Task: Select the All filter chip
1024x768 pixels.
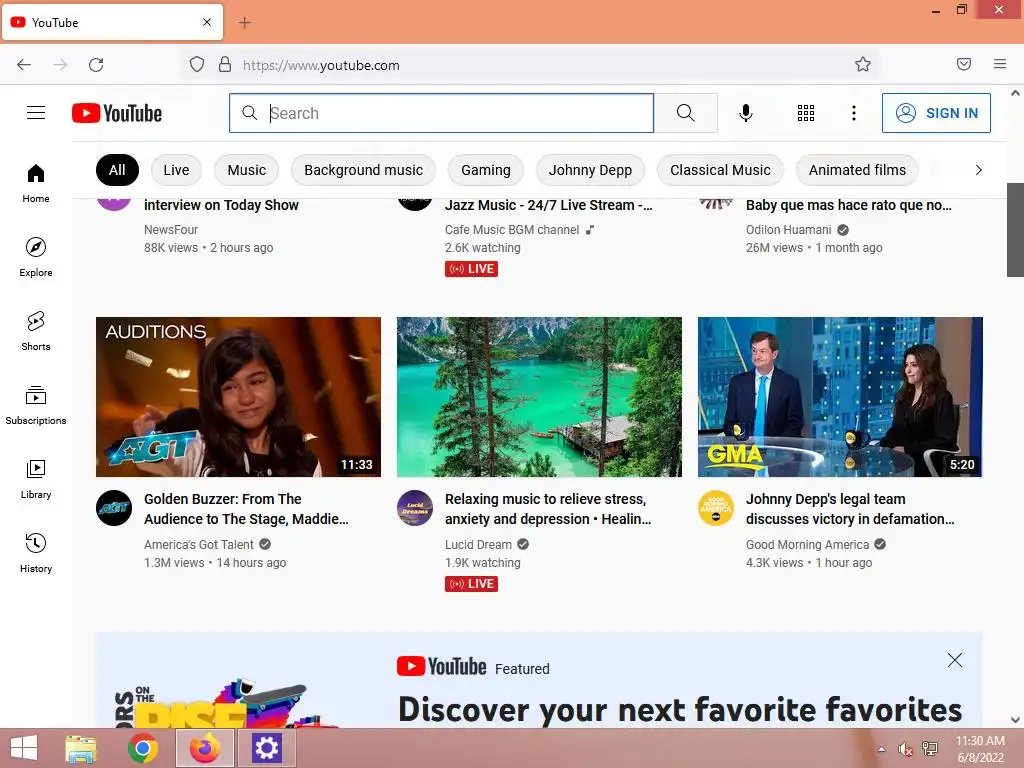Action: [118, 170]
